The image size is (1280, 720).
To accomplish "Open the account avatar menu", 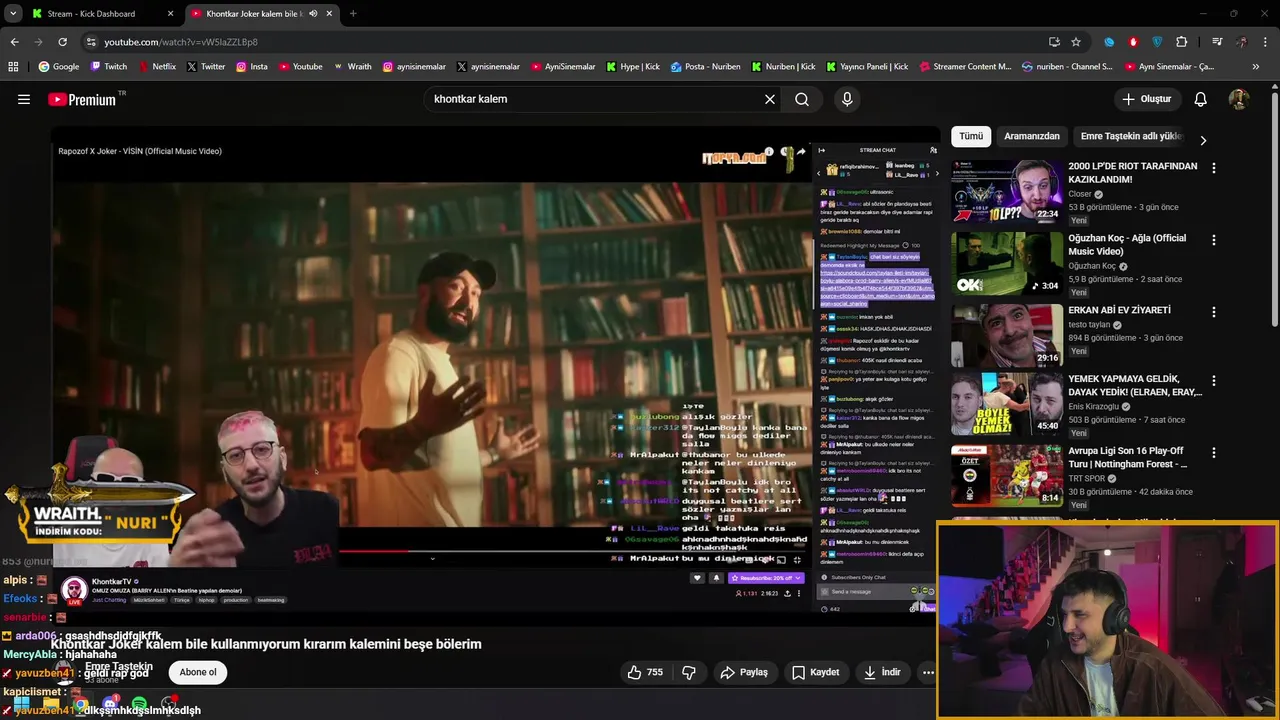I will [1238, 99].
